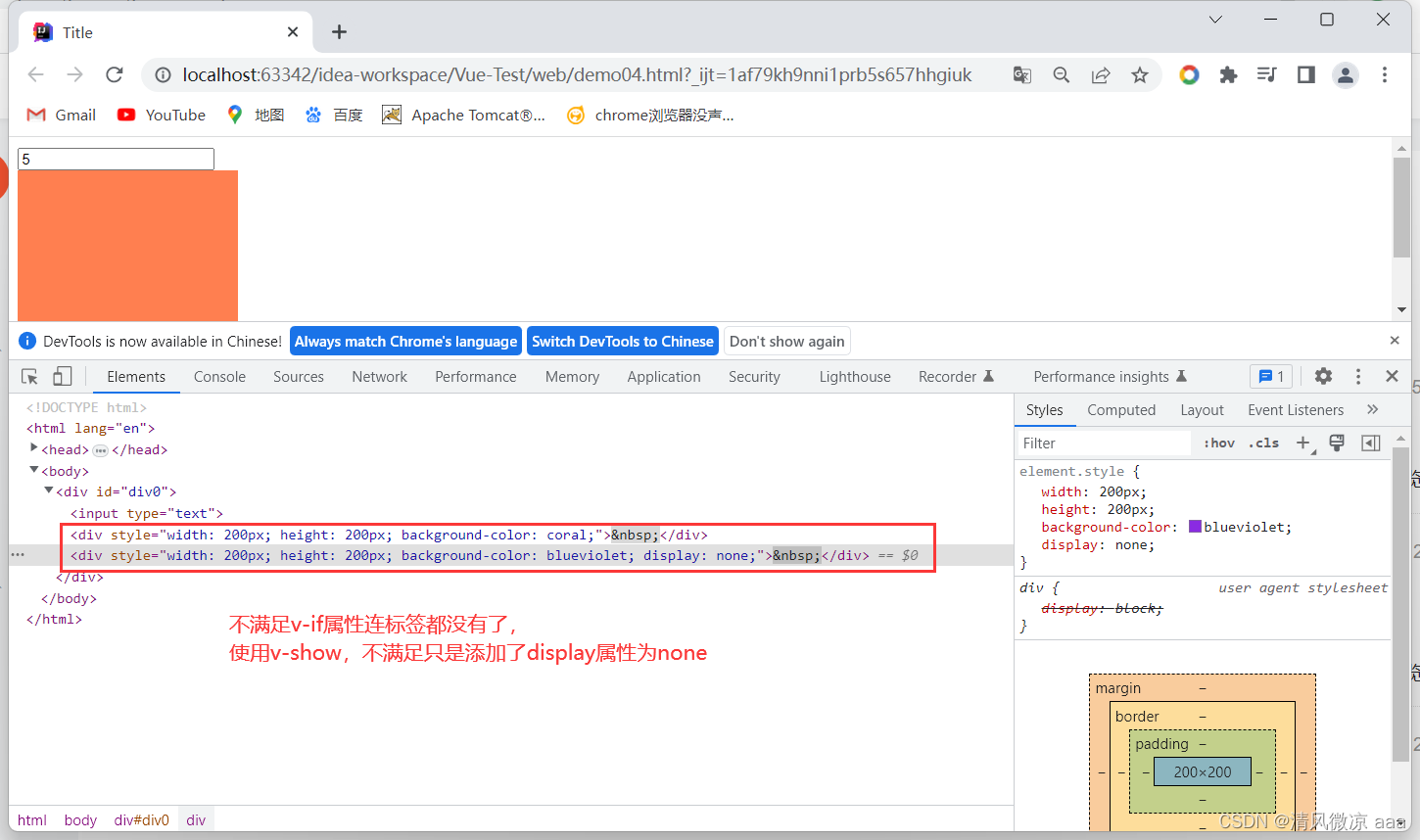Open the blueviolet color swatch

(1195, 527)
